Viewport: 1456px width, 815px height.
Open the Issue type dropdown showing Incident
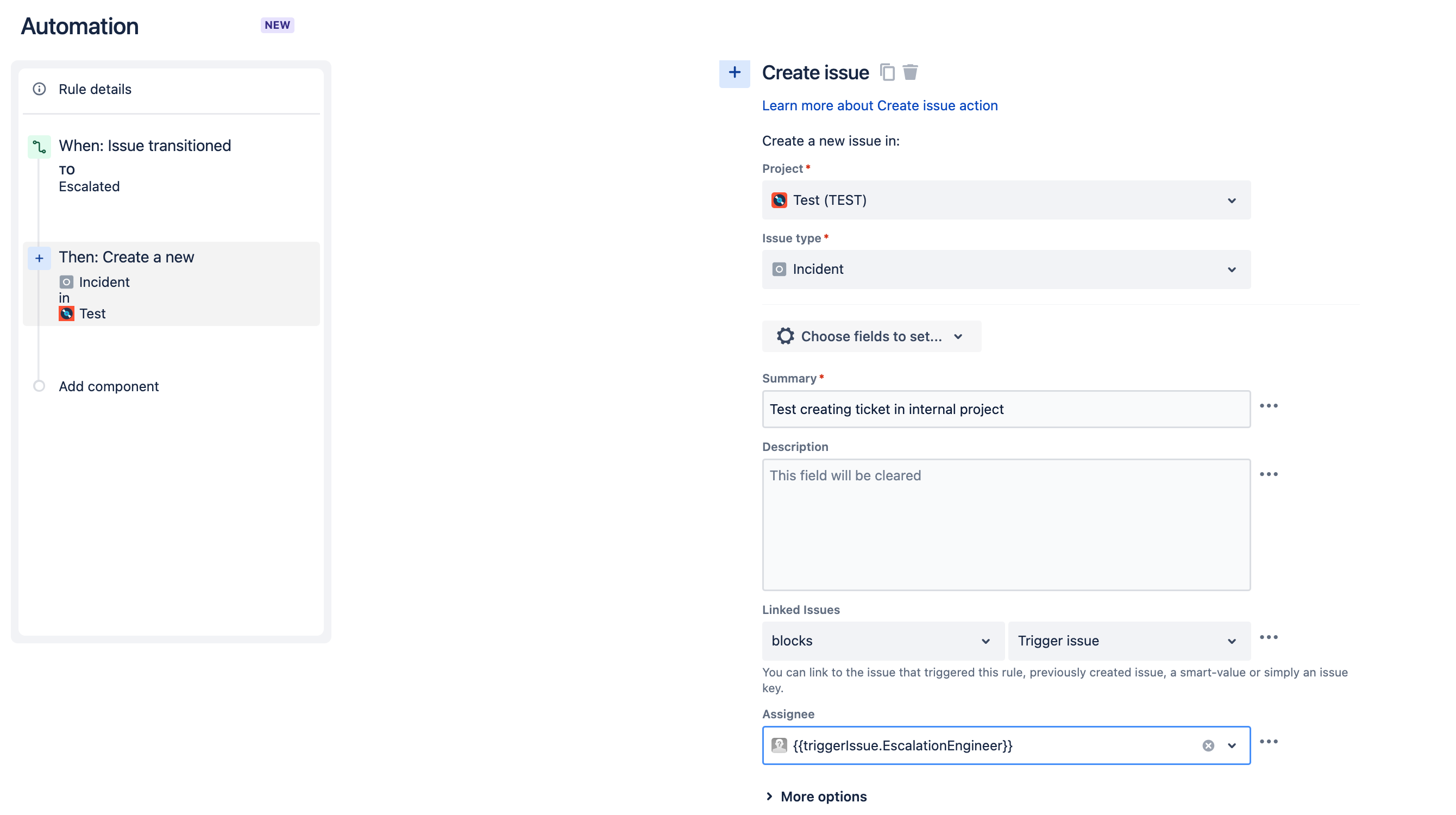pos(1006,269)
